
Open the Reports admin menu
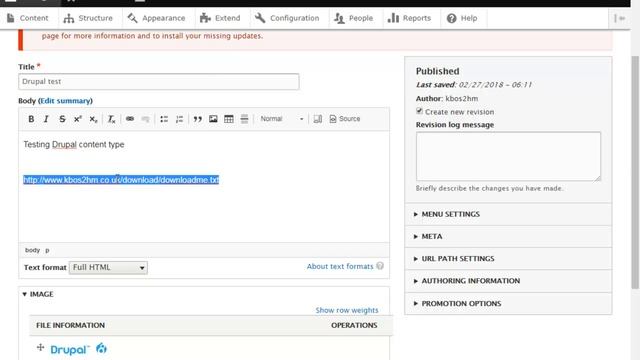409,18
